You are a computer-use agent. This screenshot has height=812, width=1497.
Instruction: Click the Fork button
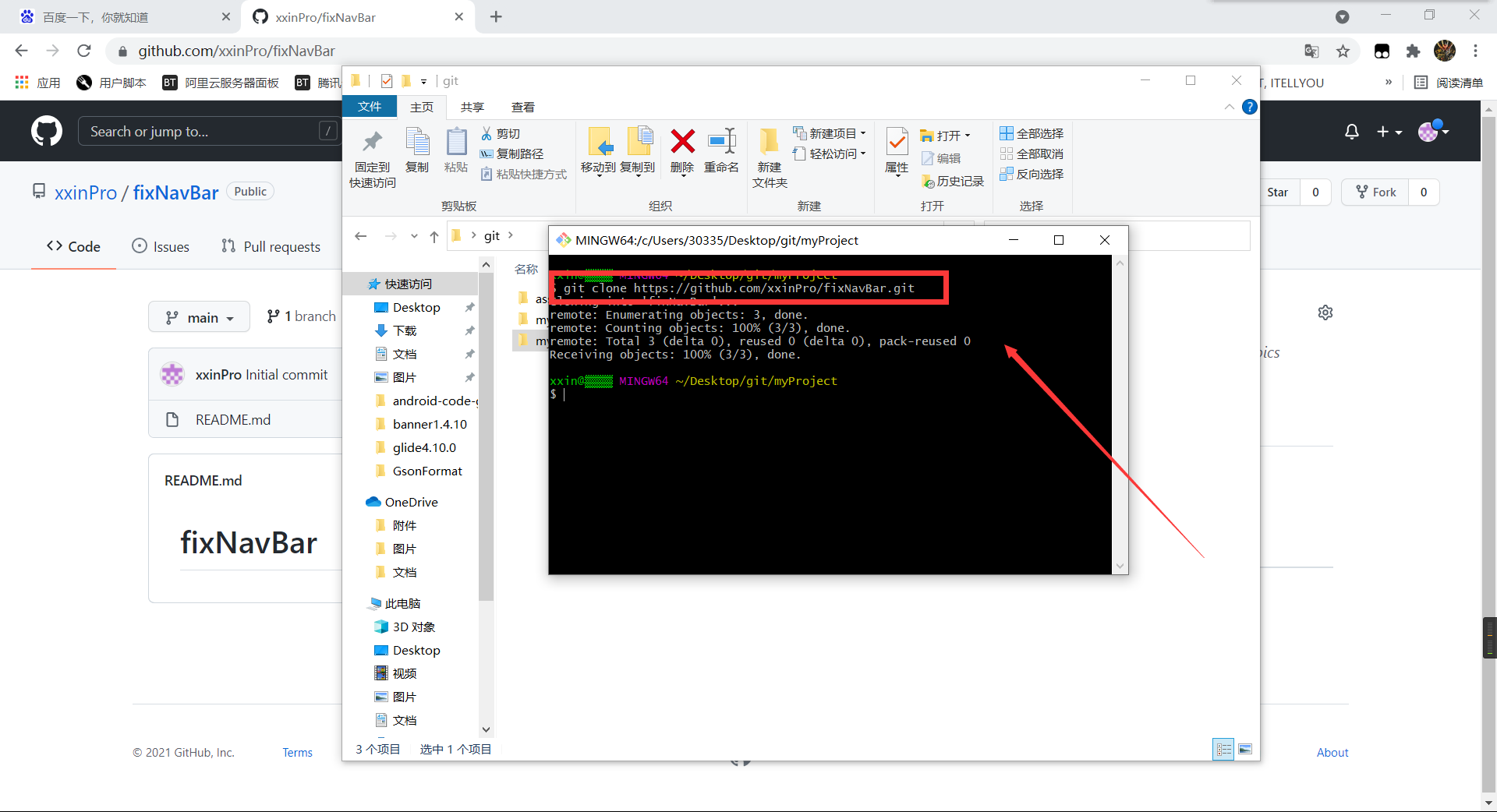[x=1375, y=192]
